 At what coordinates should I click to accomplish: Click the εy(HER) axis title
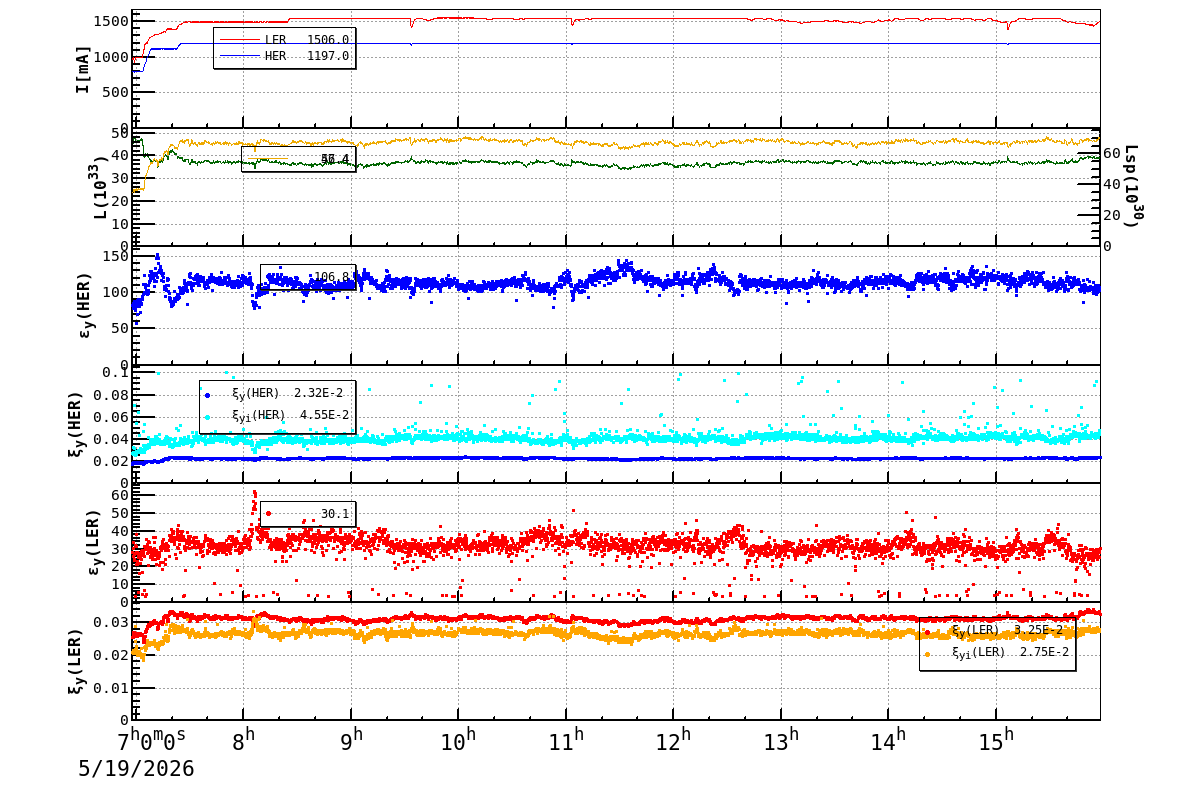(x=84, y=305)
